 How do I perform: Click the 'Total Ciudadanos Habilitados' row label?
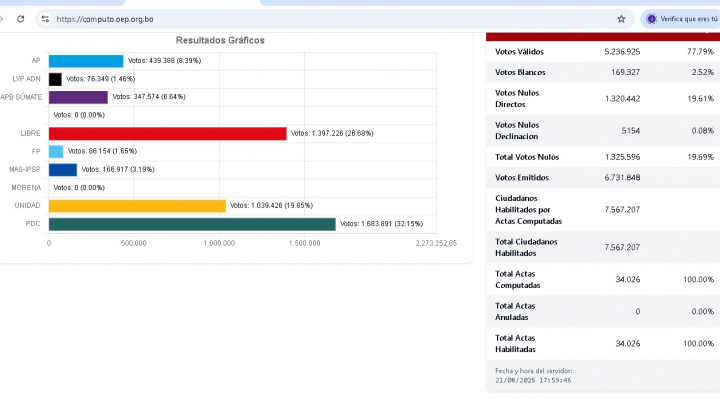526,247
